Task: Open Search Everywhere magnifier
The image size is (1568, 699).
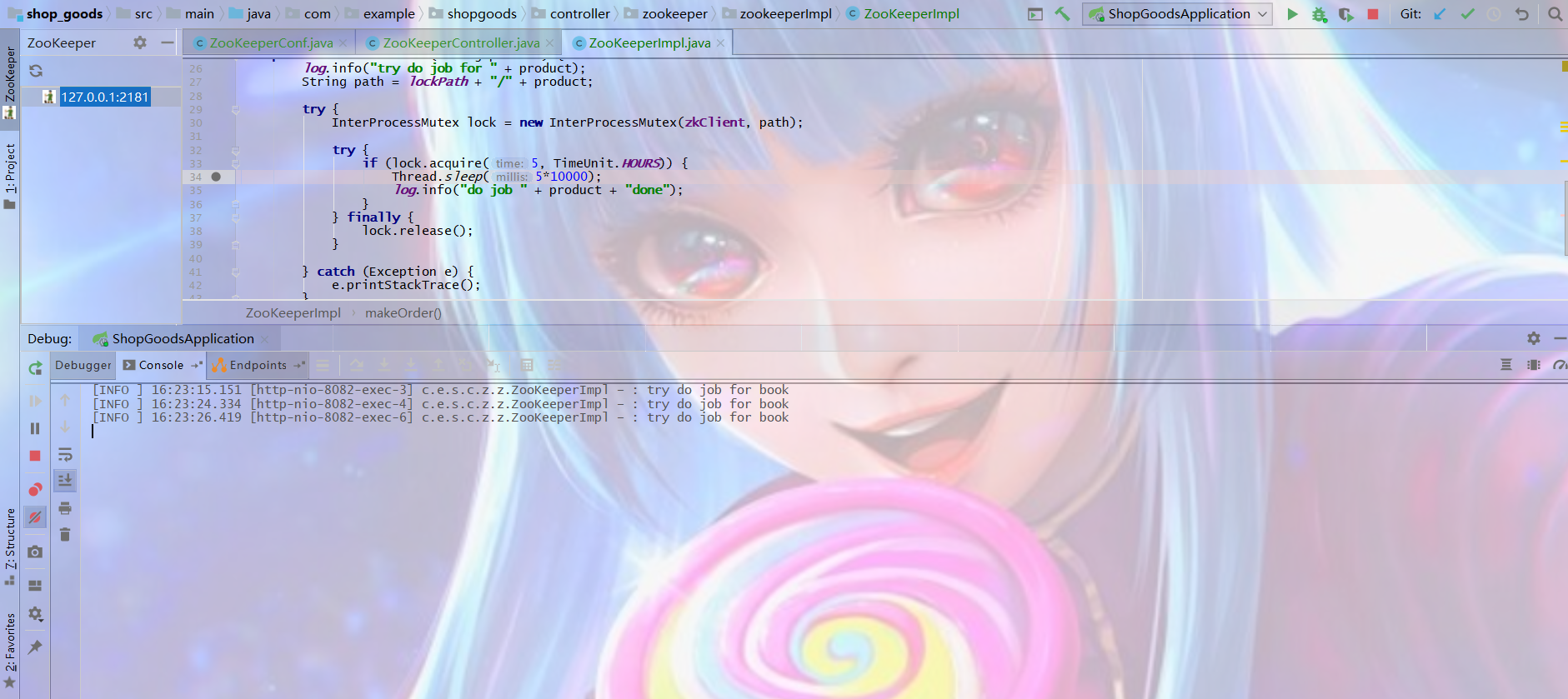Action: point(1555,13)
